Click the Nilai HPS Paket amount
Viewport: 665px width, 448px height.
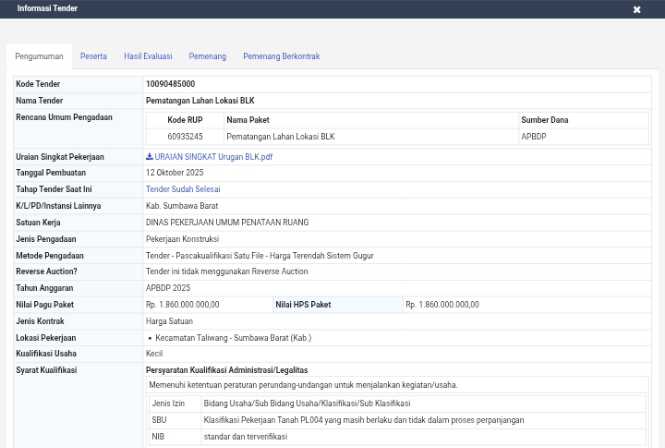point(442,305)
